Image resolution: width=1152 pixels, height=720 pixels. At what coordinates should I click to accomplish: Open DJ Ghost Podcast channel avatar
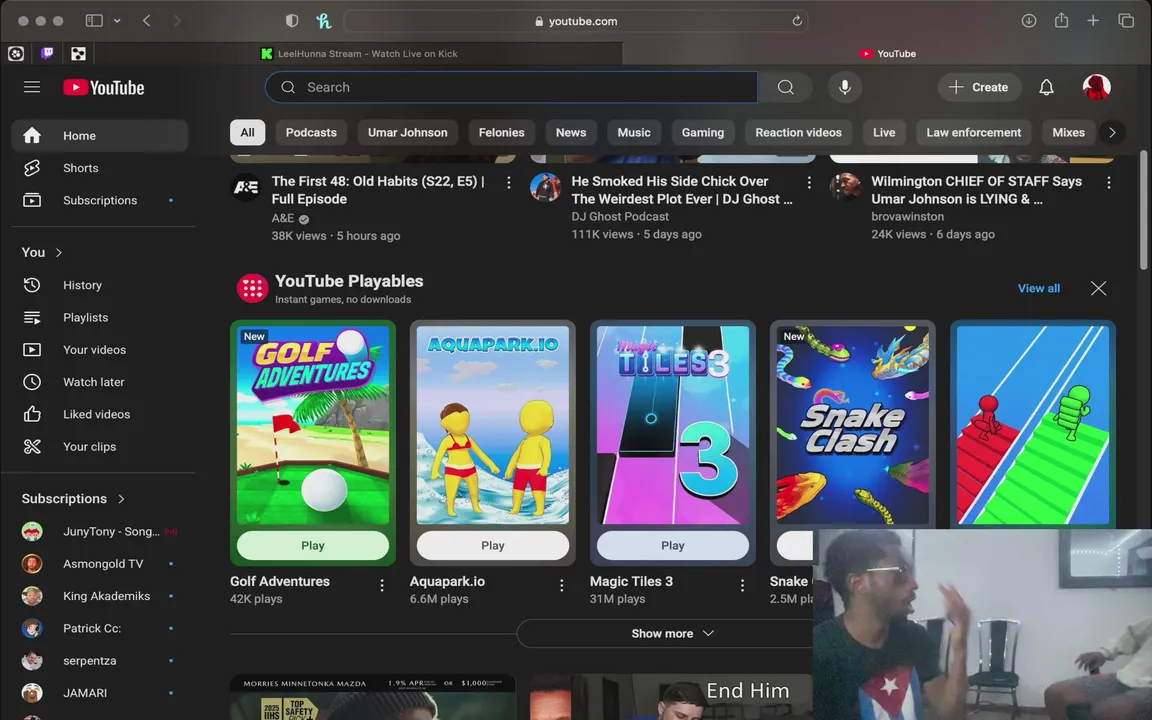pyautogui.click(x=545, y=187)
